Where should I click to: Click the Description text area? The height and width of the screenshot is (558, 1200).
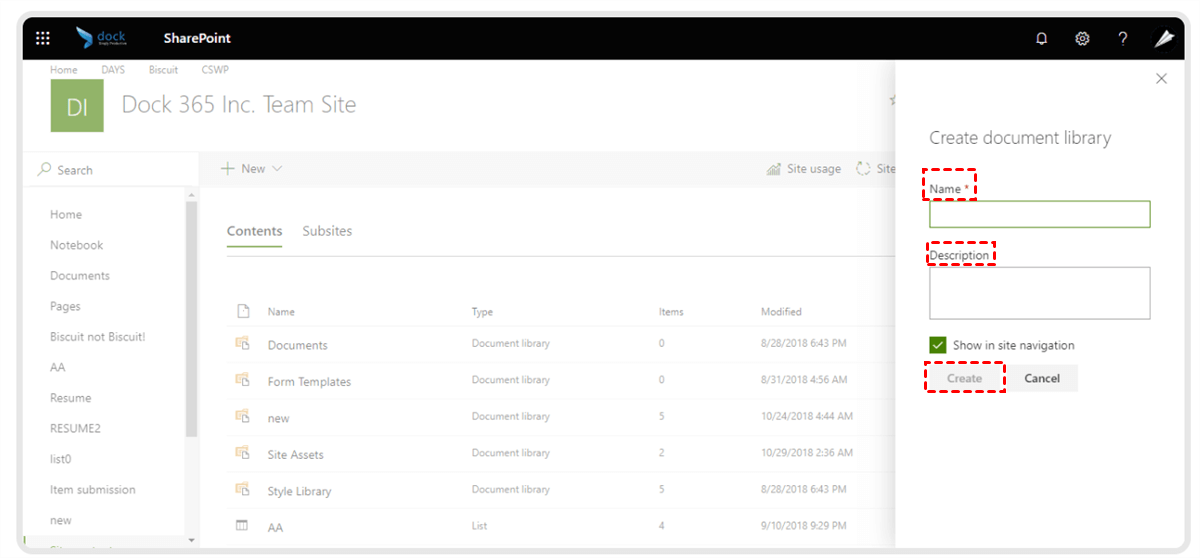click(x=1039, y=293)
